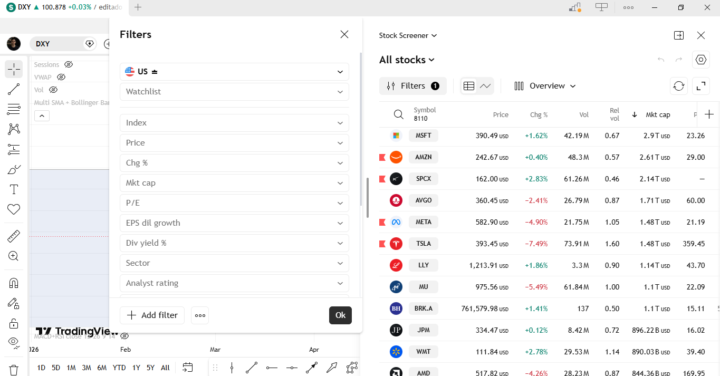Open the ruler measure tool
Screen dimensions: 720x376
click(14, 236)
